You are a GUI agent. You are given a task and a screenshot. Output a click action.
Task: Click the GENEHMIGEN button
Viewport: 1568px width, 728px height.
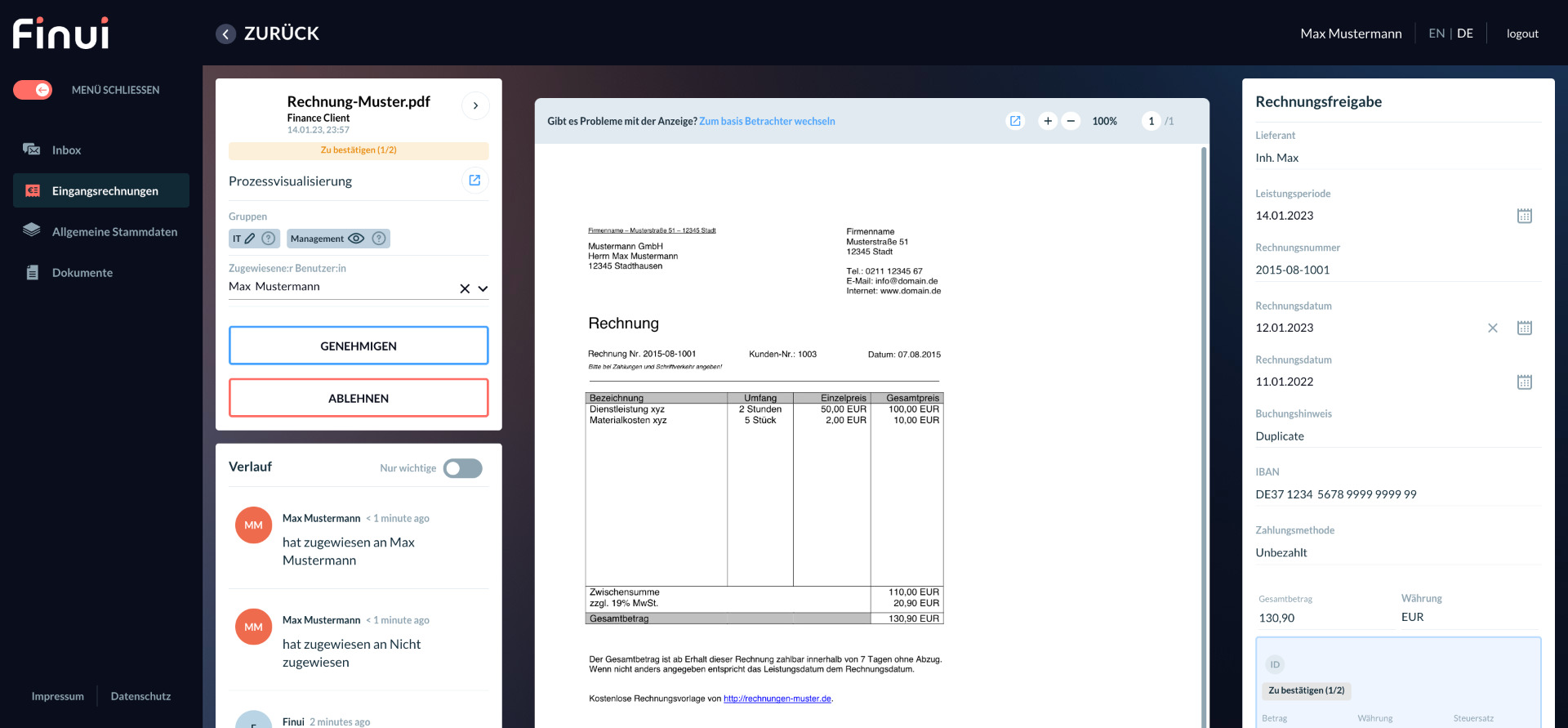[x=359, y=346]
